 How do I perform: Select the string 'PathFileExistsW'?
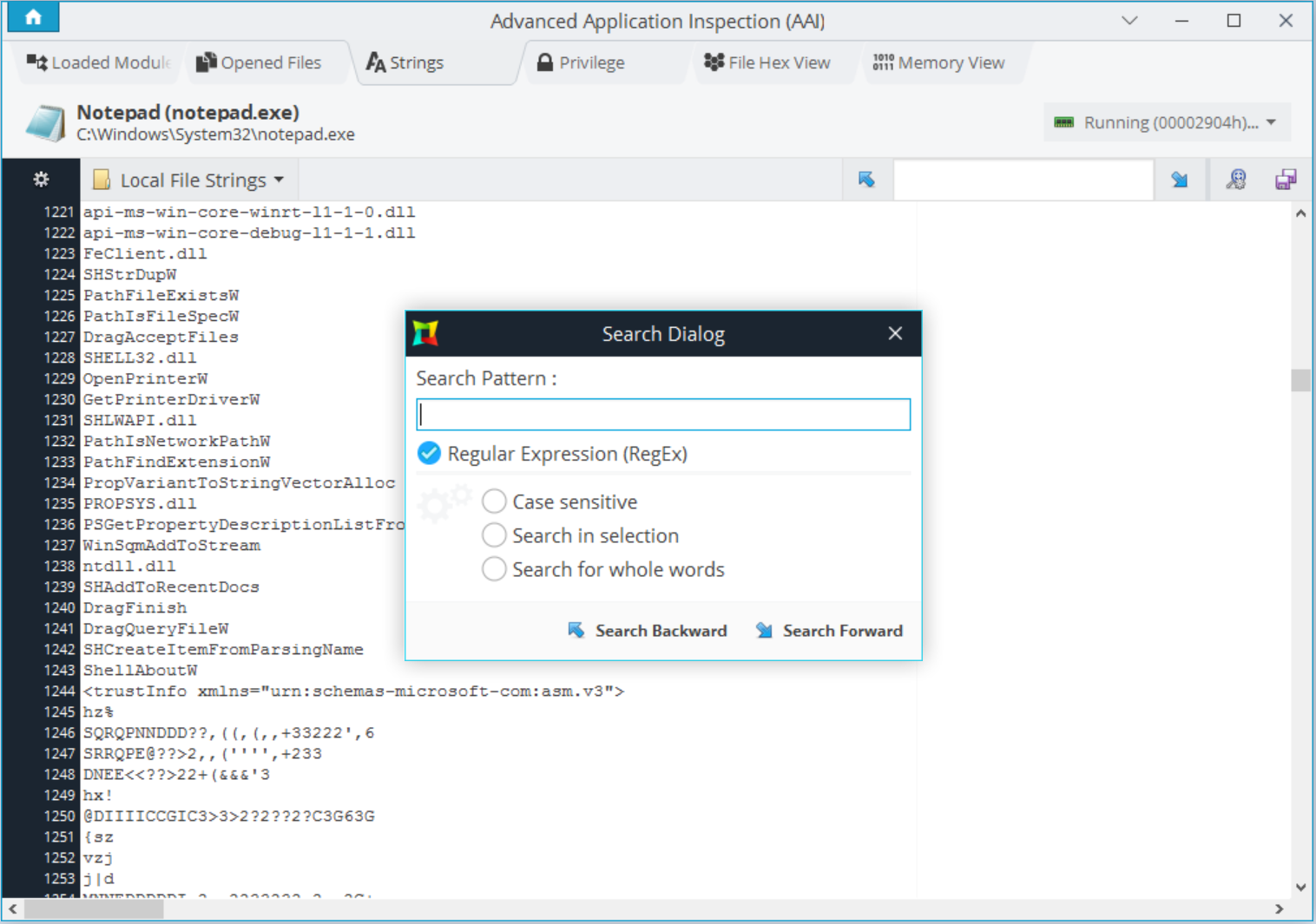[161, 295]
